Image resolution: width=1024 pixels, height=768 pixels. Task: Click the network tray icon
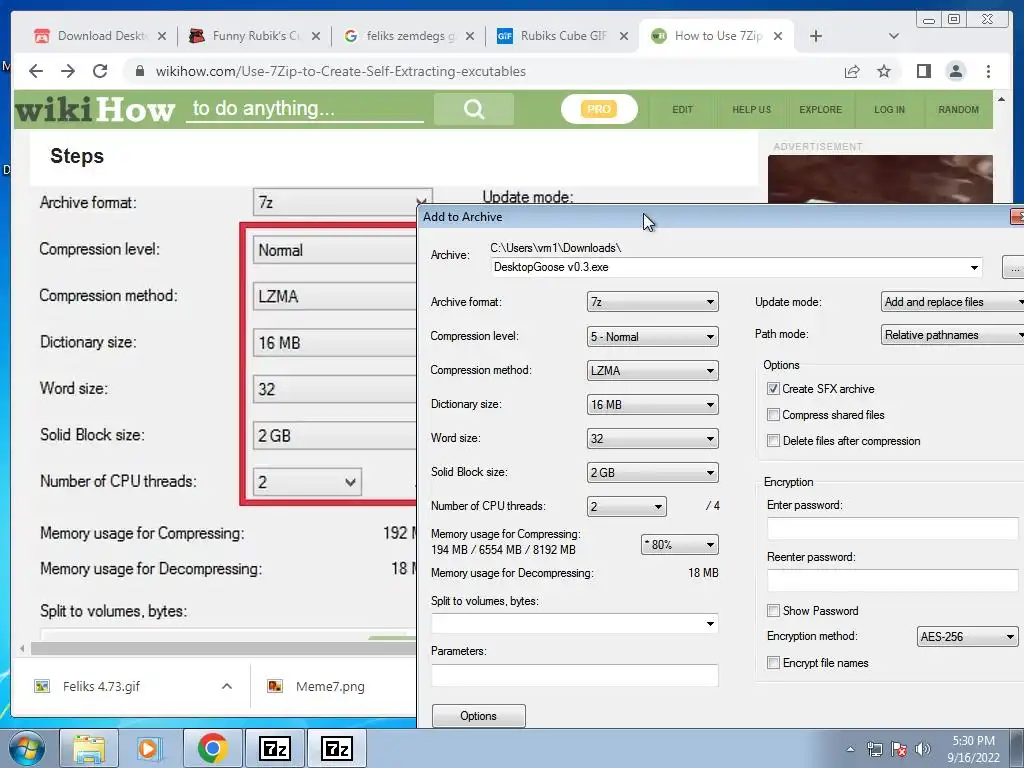click(x=874, y=750)
